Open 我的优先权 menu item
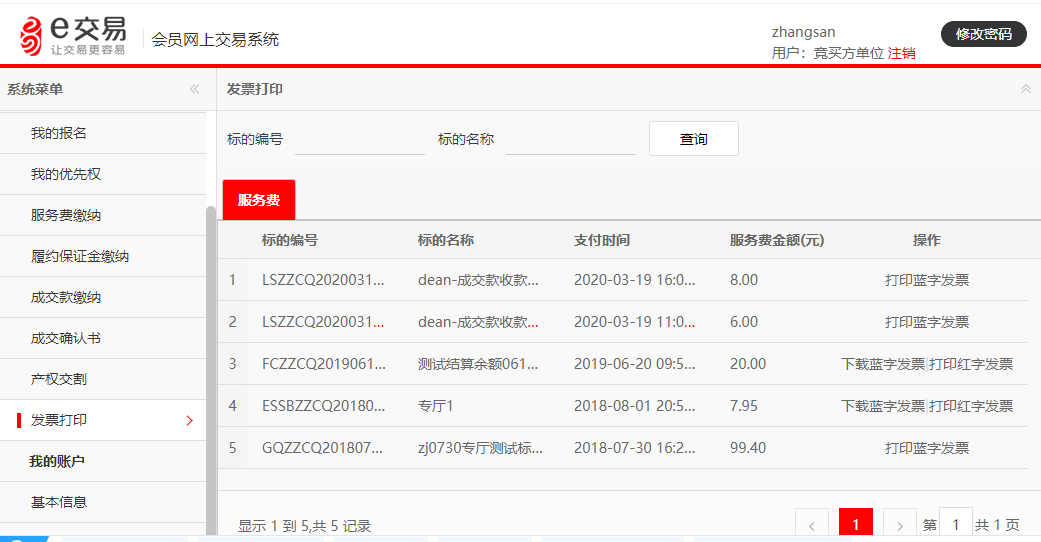Viewport: 1041px width, 542px height. pyautogui.click(x=103, y=174)
